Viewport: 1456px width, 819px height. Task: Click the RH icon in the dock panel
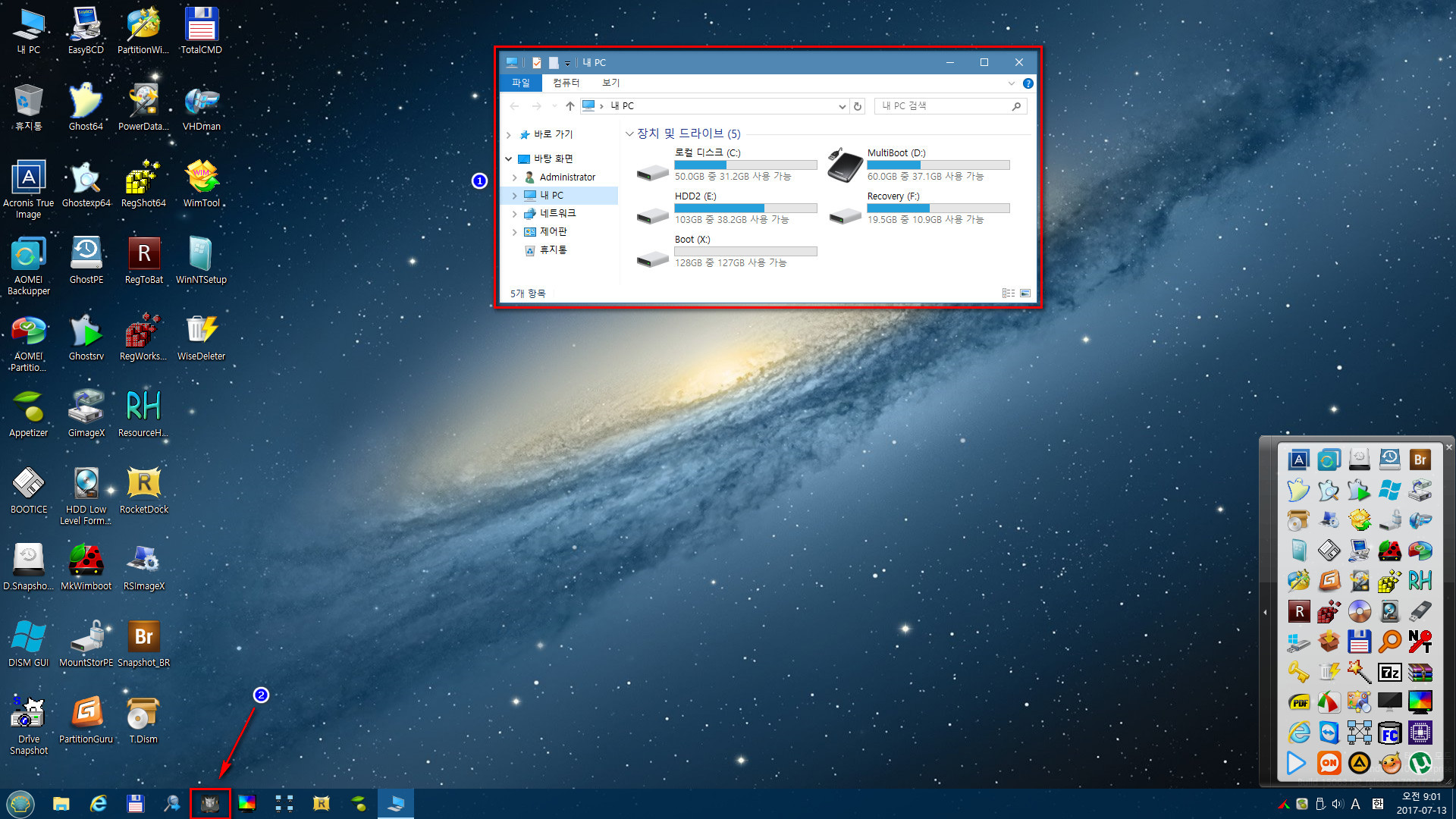click(1420, 581)
